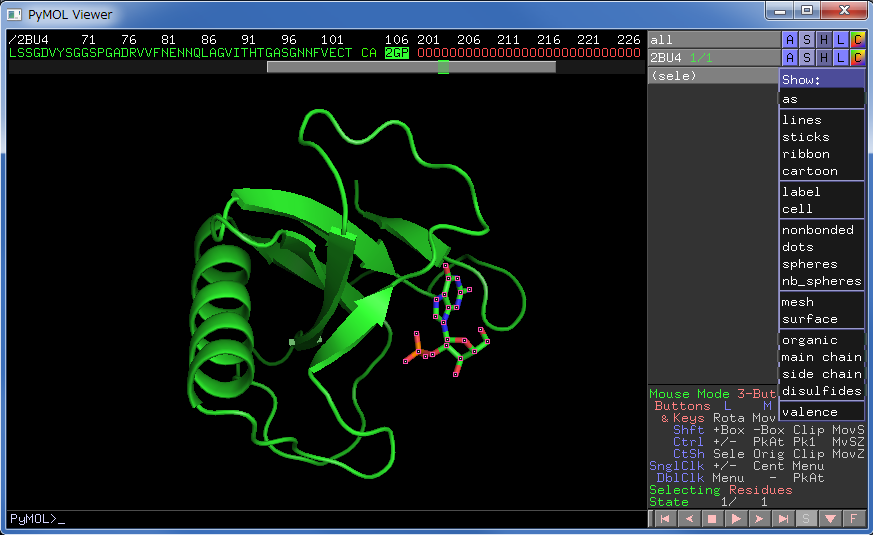This screenshot has height=535, width=873.
Task: Expand the down-arrow menu in playback bar
Action: click(x=830, y=519)
